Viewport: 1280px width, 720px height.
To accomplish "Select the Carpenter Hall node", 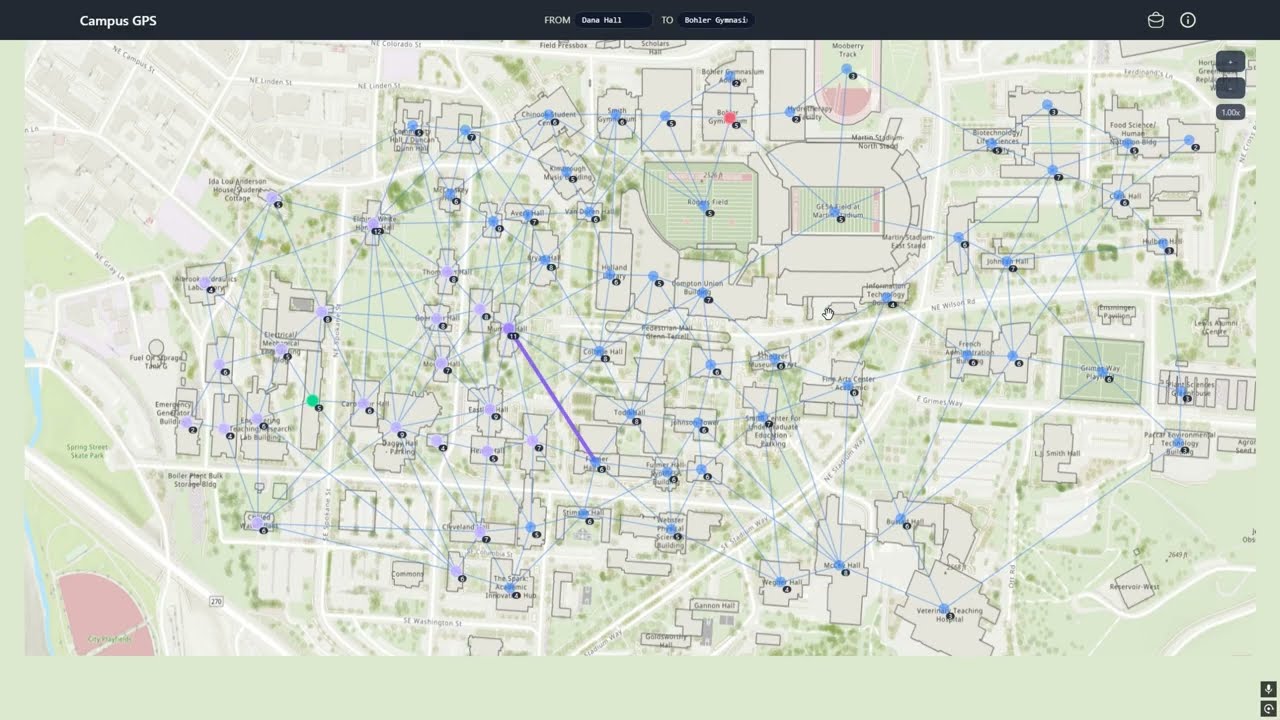I will (363, 403).
